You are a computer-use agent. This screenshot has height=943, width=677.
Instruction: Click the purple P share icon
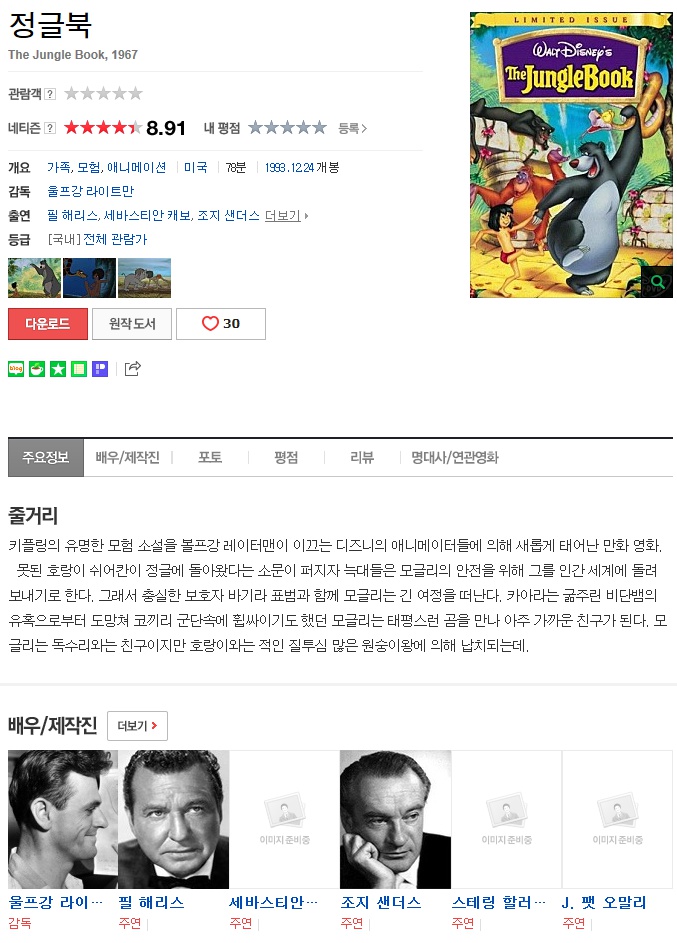[x=100, y=369]
